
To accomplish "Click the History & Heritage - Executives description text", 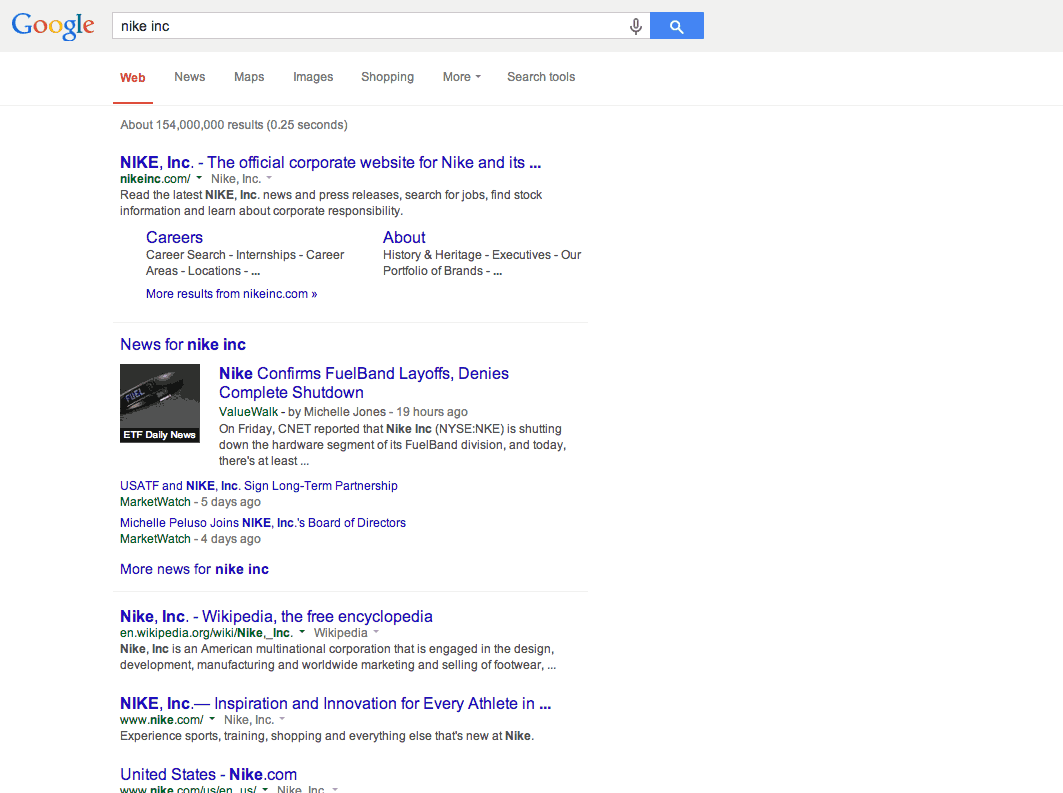I will pos(482,263).
